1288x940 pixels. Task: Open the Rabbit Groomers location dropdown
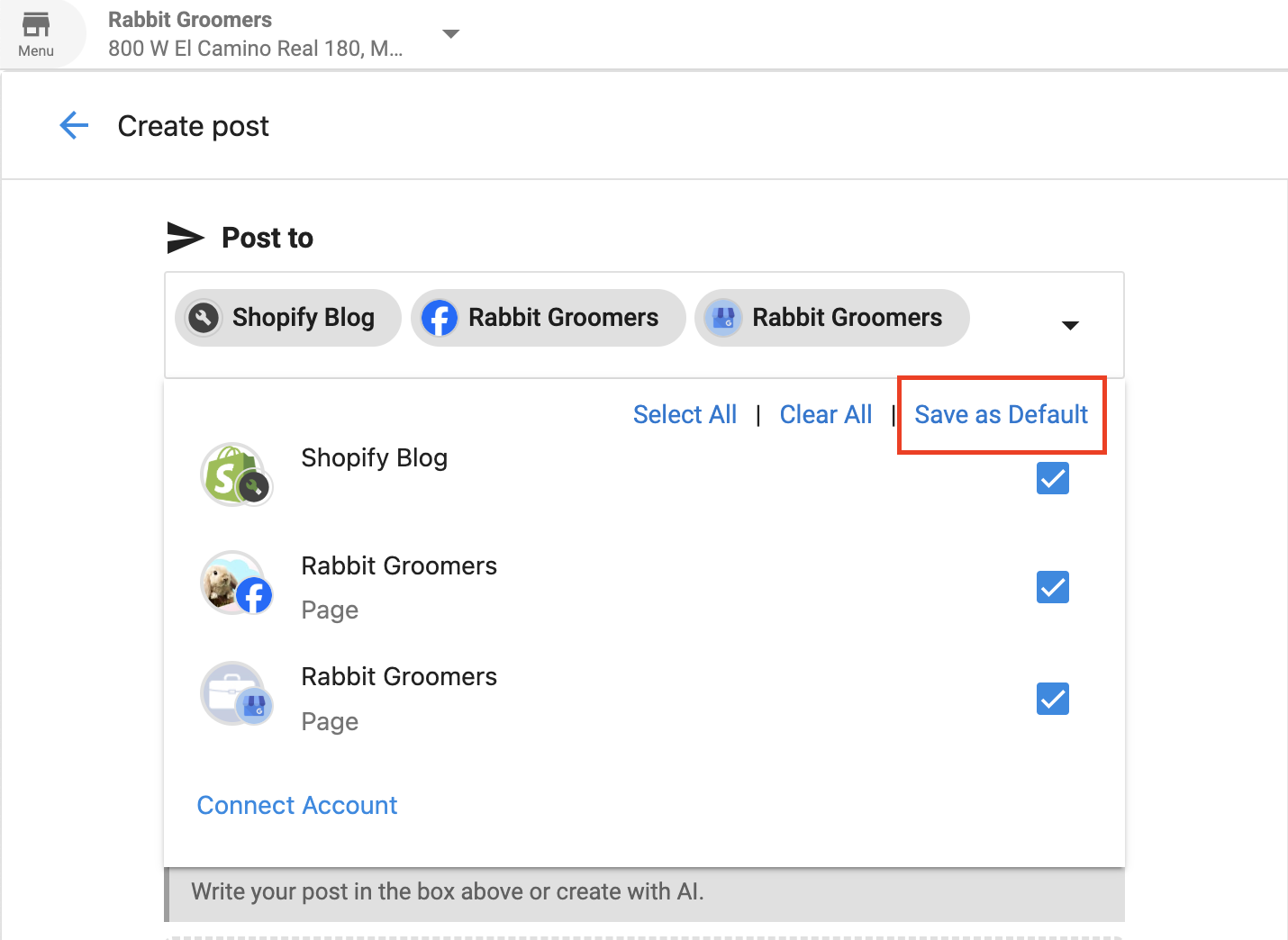pyautogui.click(x=450, y=33)
